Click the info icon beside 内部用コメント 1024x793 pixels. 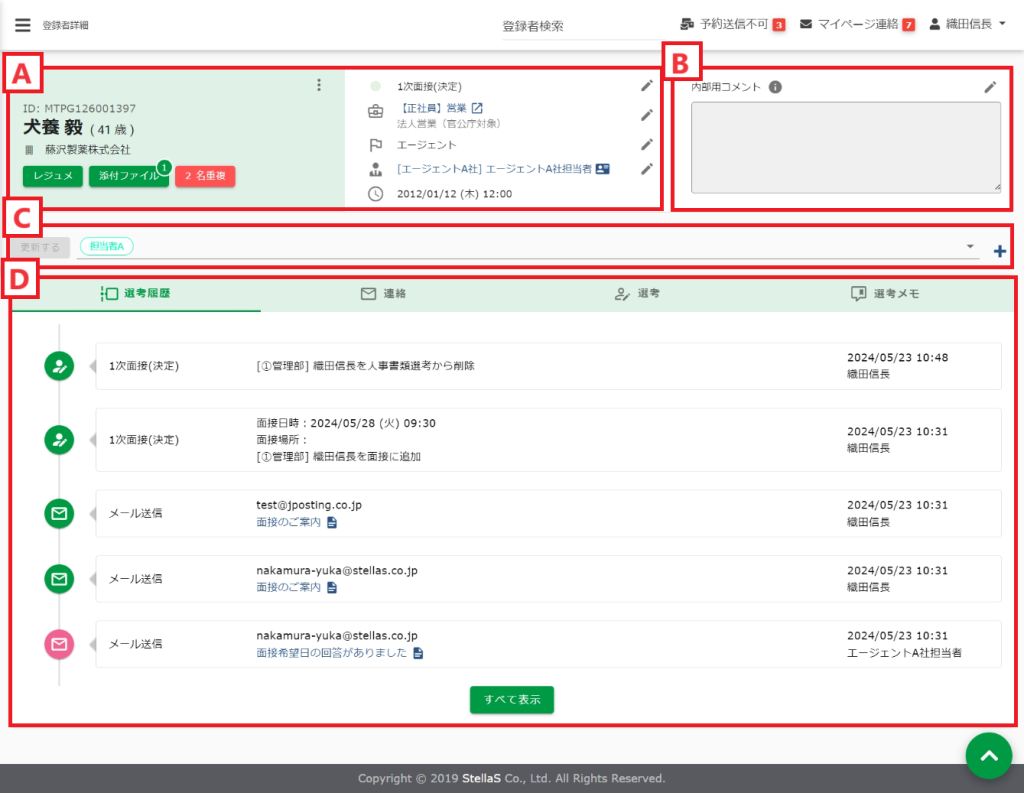pos(775,87)
